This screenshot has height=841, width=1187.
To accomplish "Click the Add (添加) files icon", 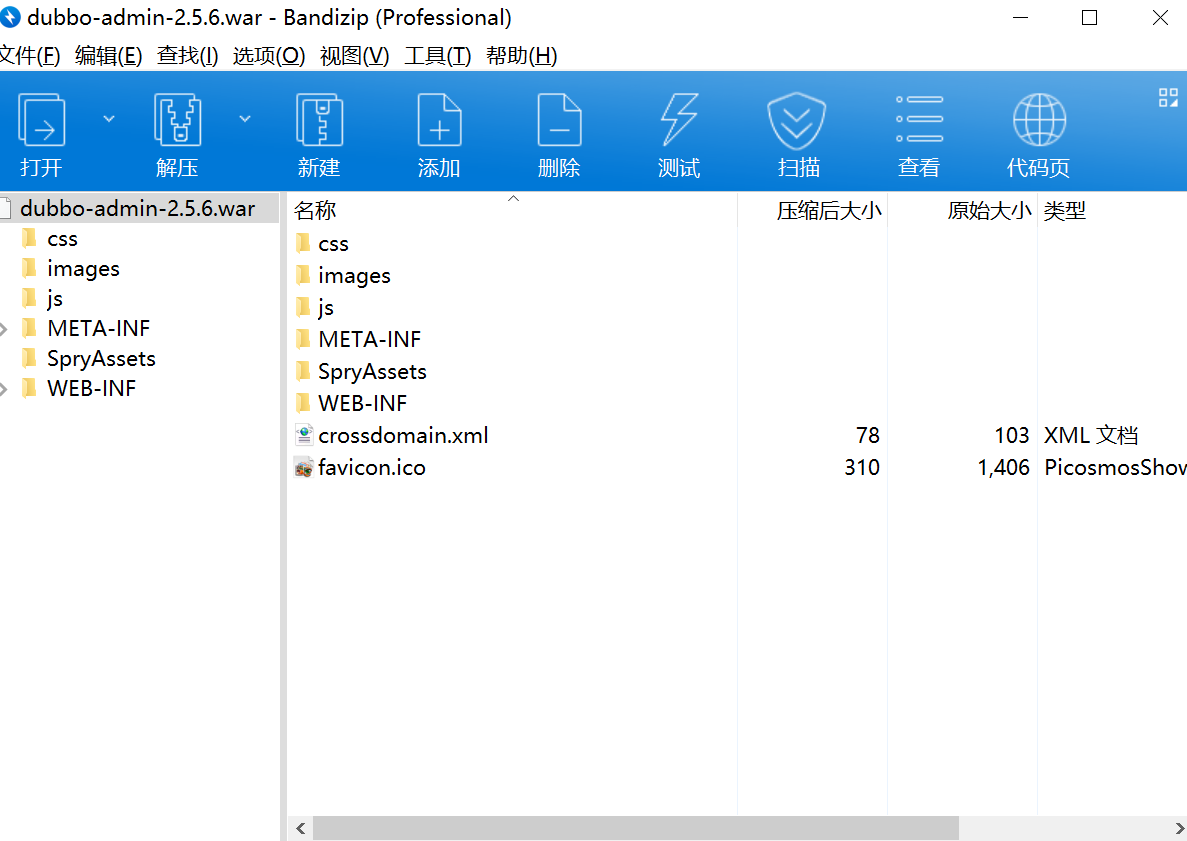I will (439, 122).
